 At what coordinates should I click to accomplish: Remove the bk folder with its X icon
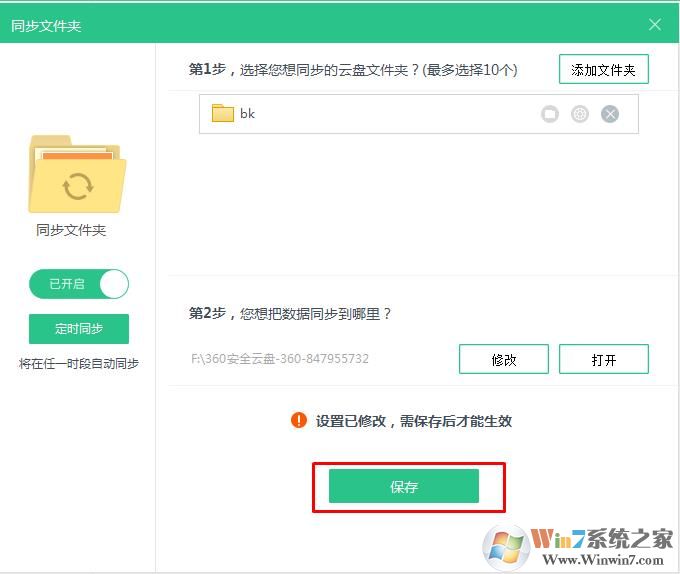(x=610, y=114)
